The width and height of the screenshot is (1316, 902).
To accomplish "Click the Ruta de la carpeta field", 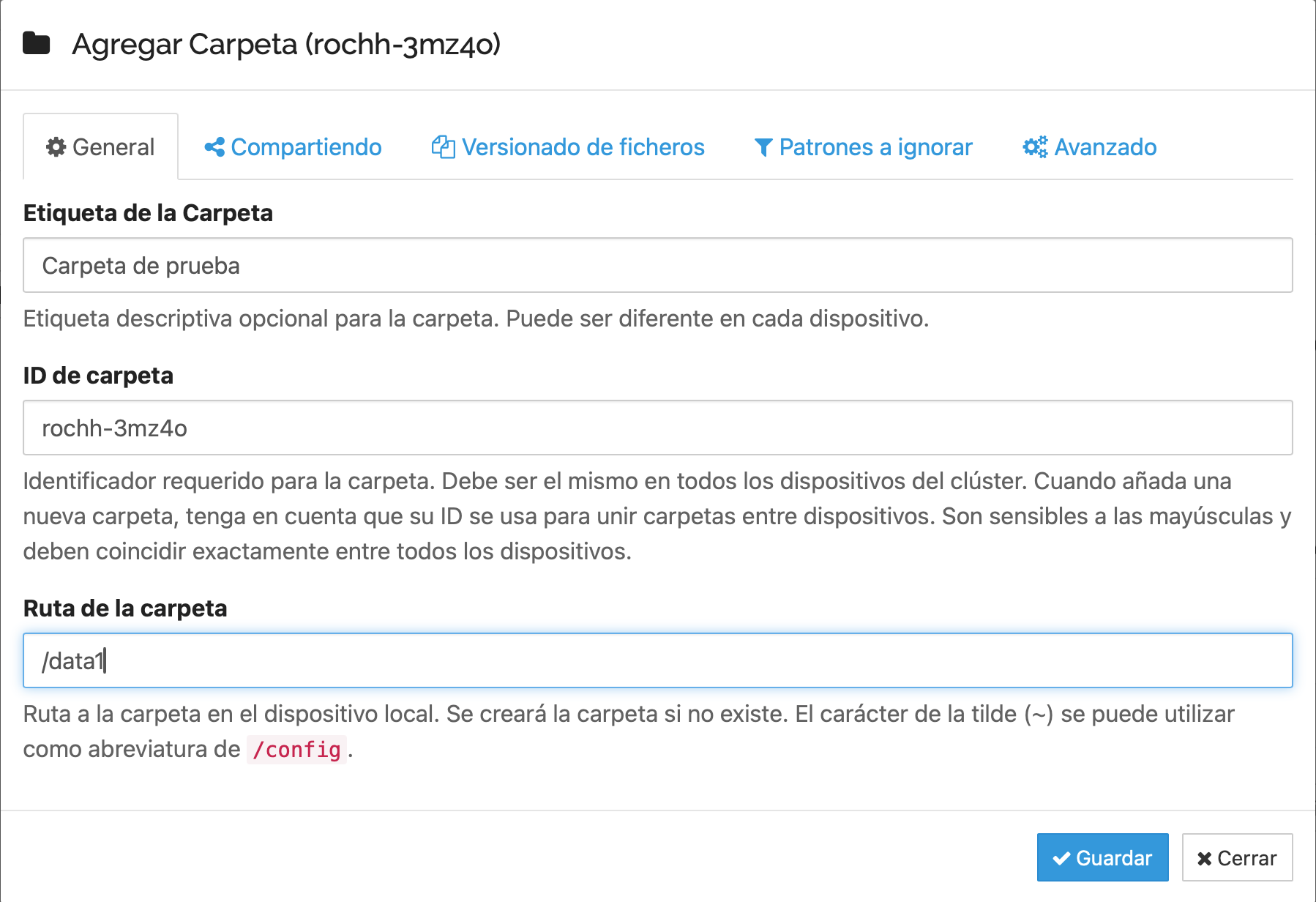I will [x=658, y=660].
